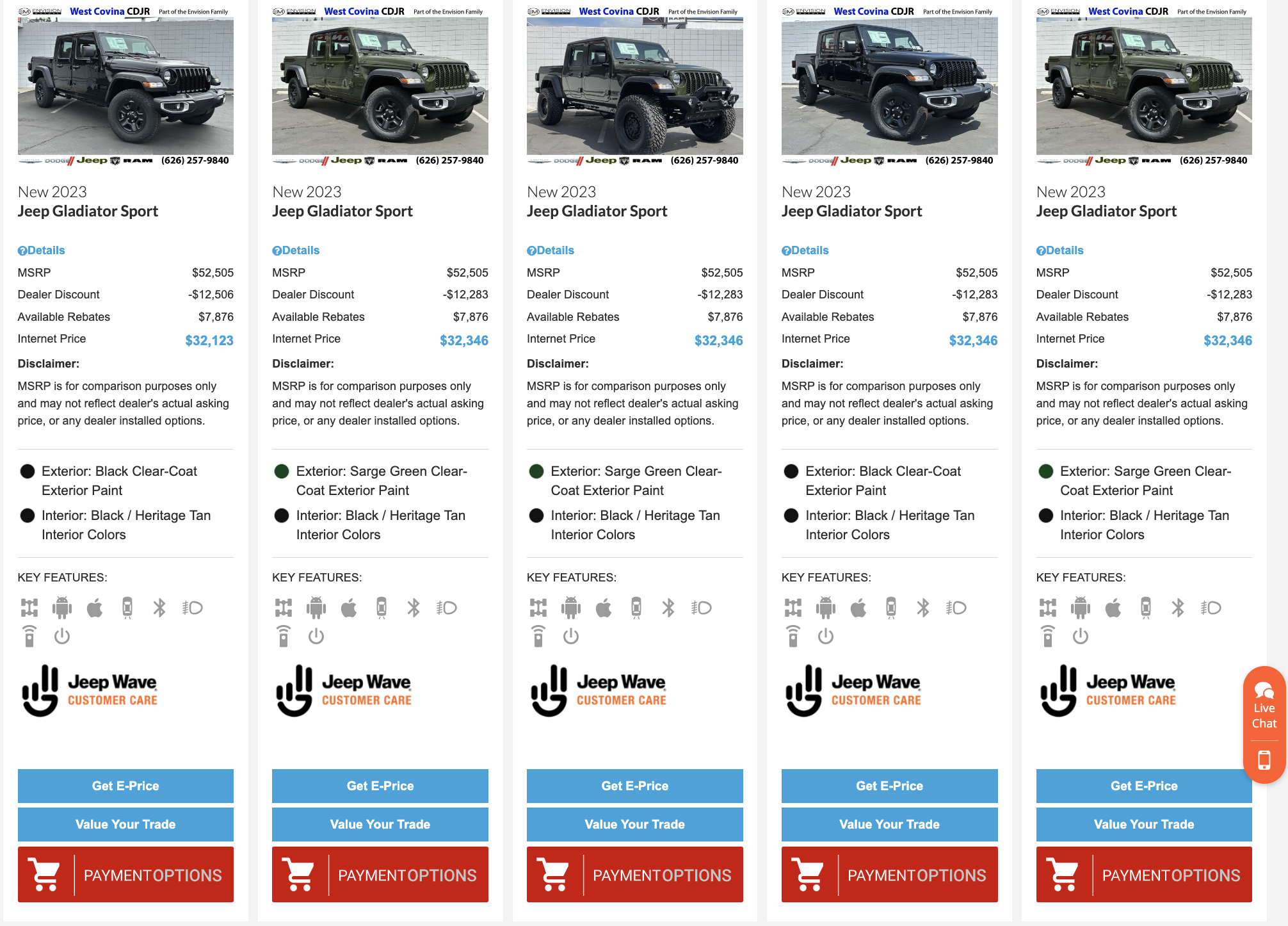
Task: Click first feature icon on fifth card
Action: [x=1048, y=608]
